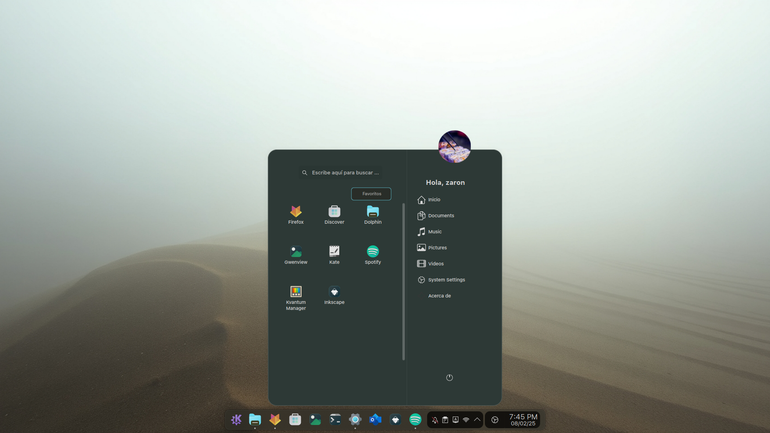Open the disks and devices tray icon
This screenshot has height=433, width=770.
tap(456, 420)
